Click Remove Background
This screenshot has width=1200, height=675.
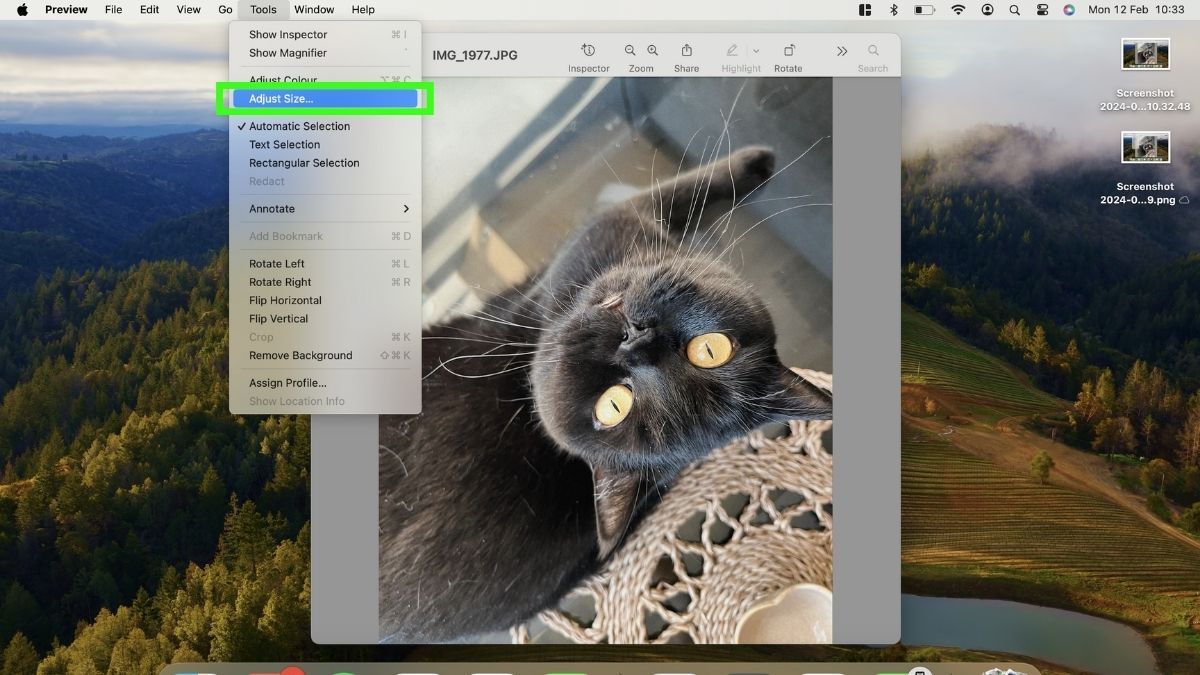(x=300, y=355)
